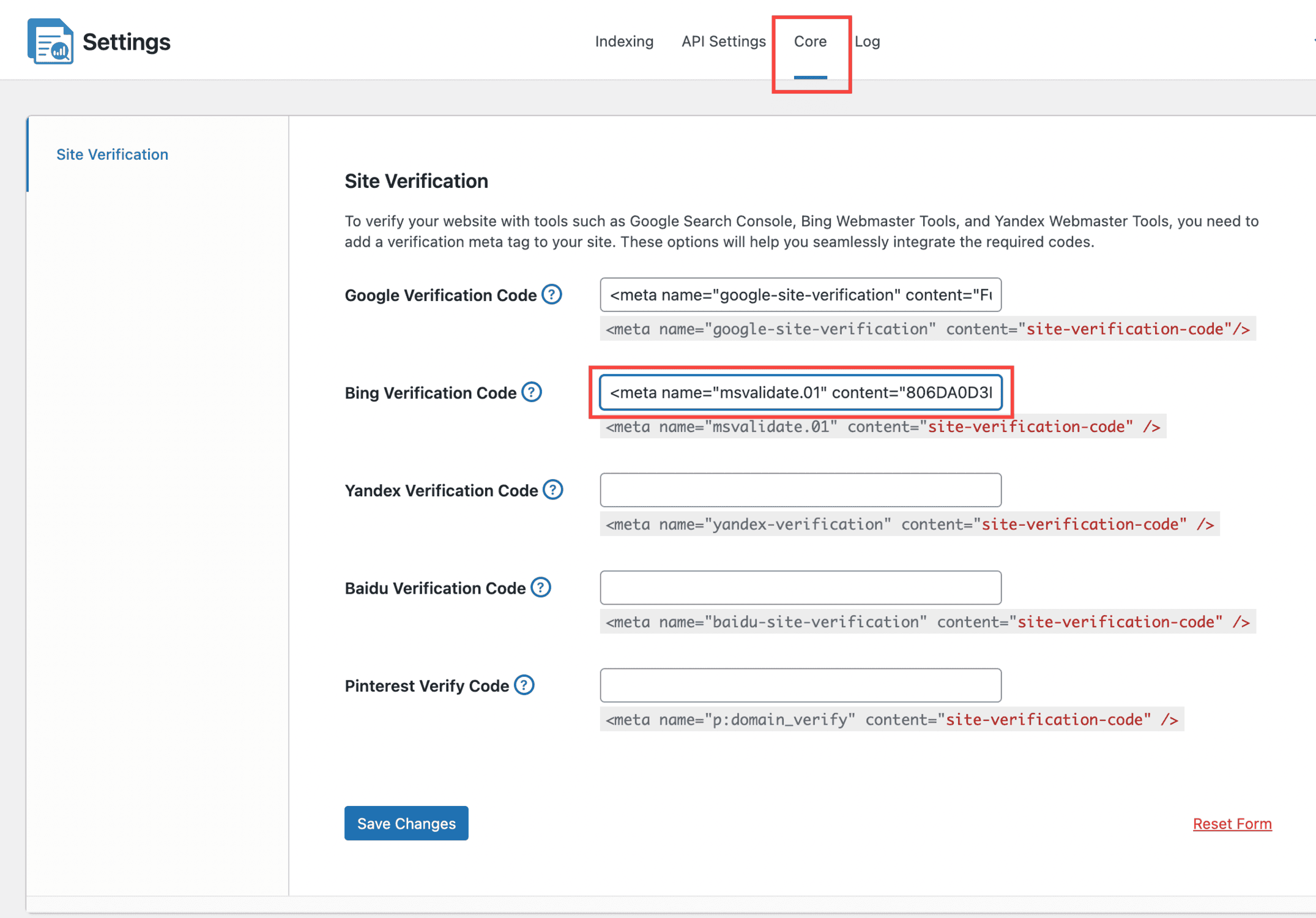Click the Baidu Verification Code label
This screenshot has width=1316, height=918.
(435, 588)
